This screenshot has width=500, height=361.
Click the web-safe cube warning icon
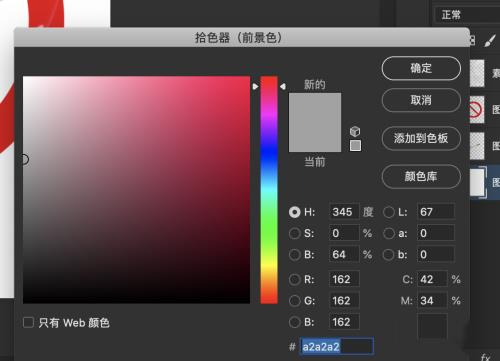355,131
